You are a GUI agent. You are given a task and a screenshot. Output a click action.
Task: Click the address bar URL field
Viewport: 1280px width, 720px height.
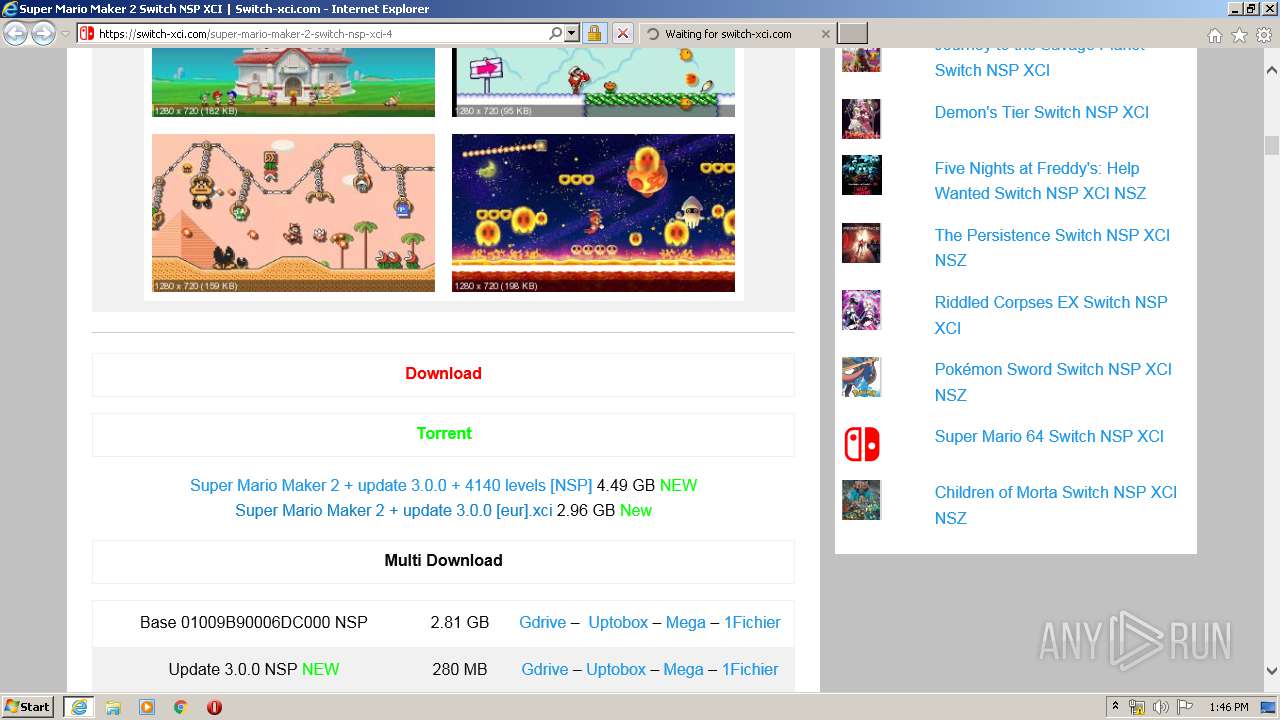coord(320,33)
